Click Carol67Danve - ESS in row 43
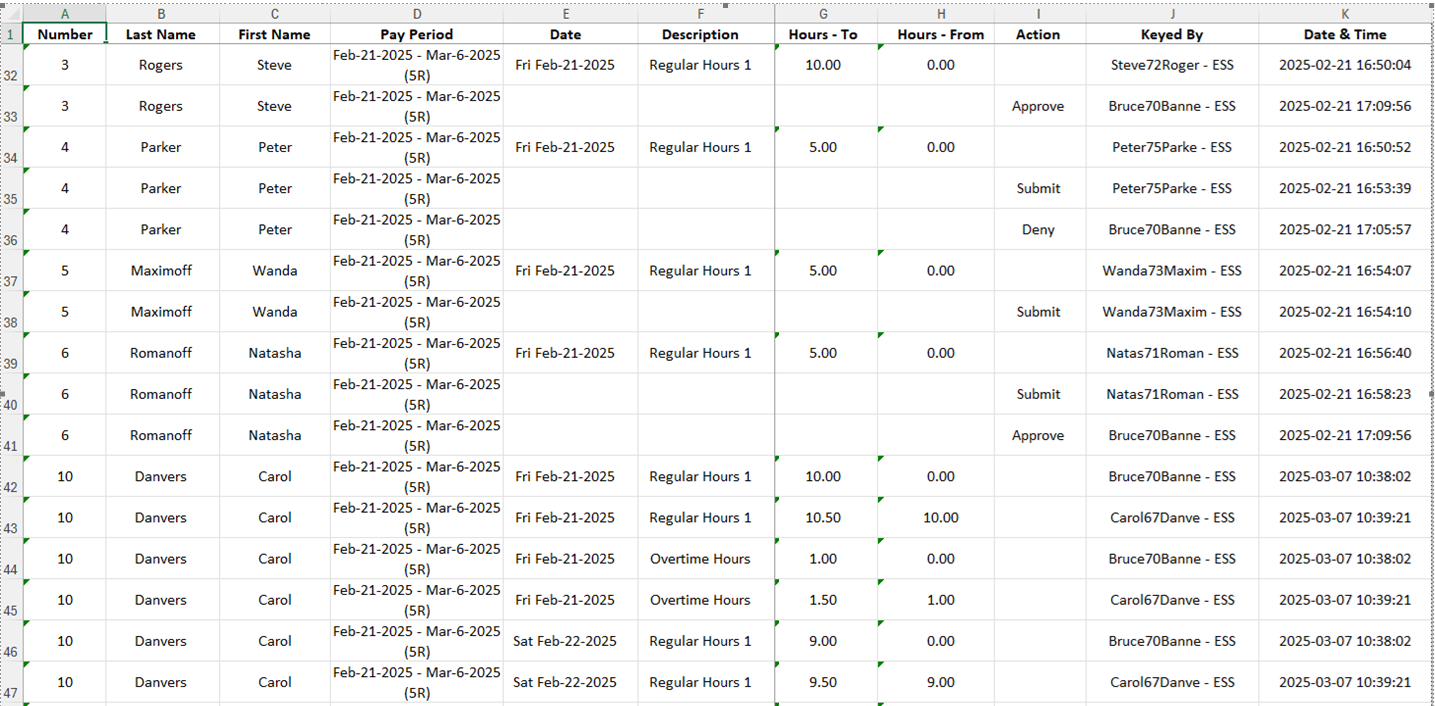Viewport: 1435px width, 706px height. tap(1172, 518)
